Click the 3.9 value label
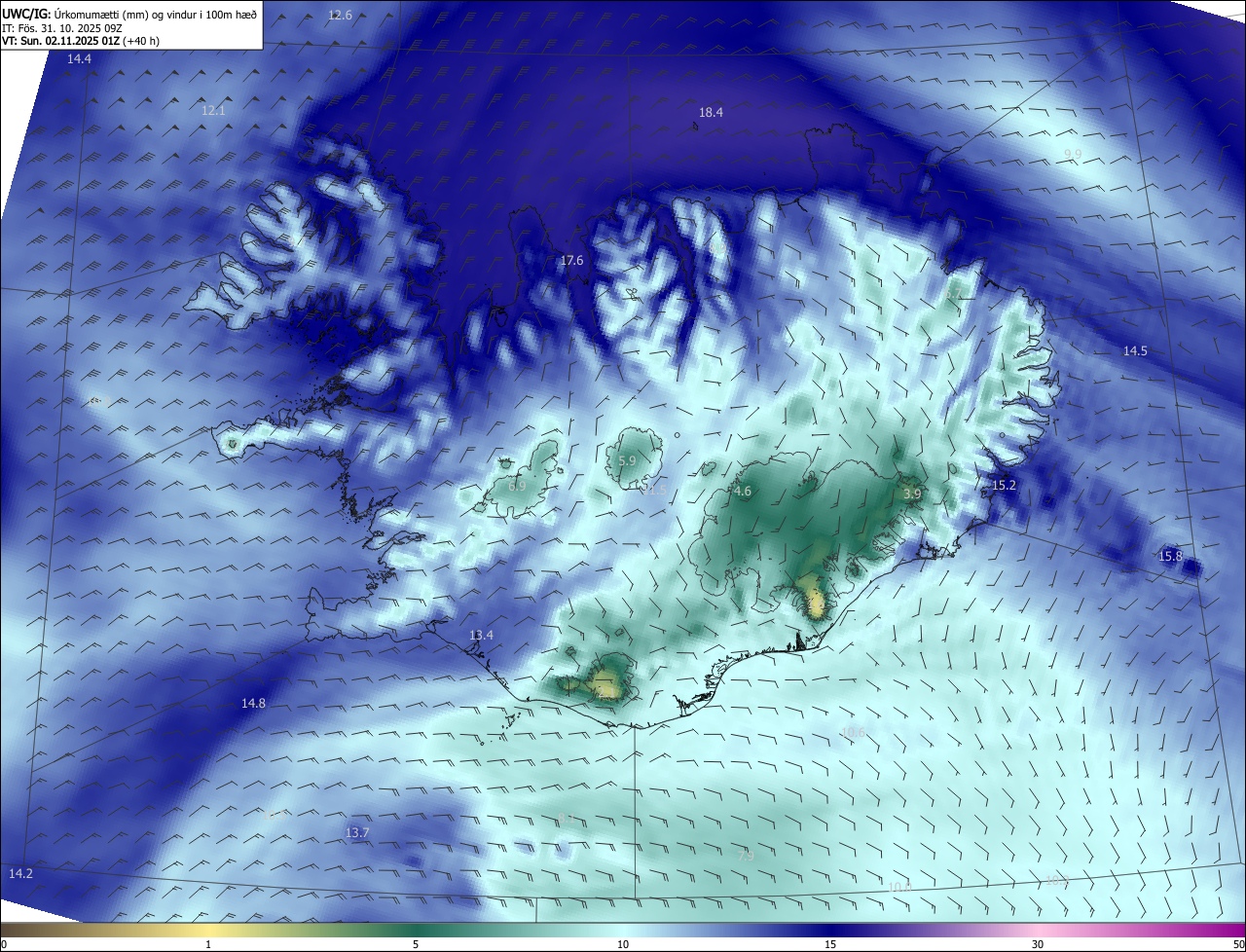The width and height of the screenshot is (1246, 952). click(912, 495)
